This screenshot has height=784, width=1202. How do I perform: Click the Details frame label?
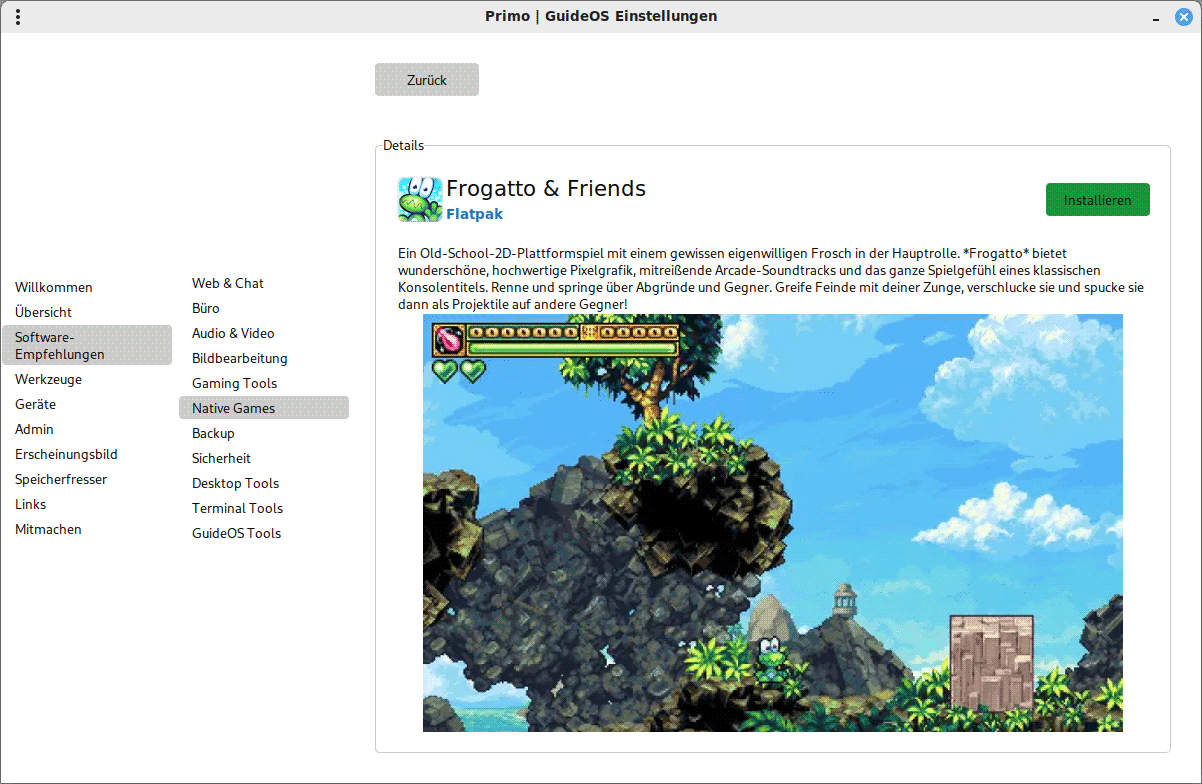click(403, 145)
